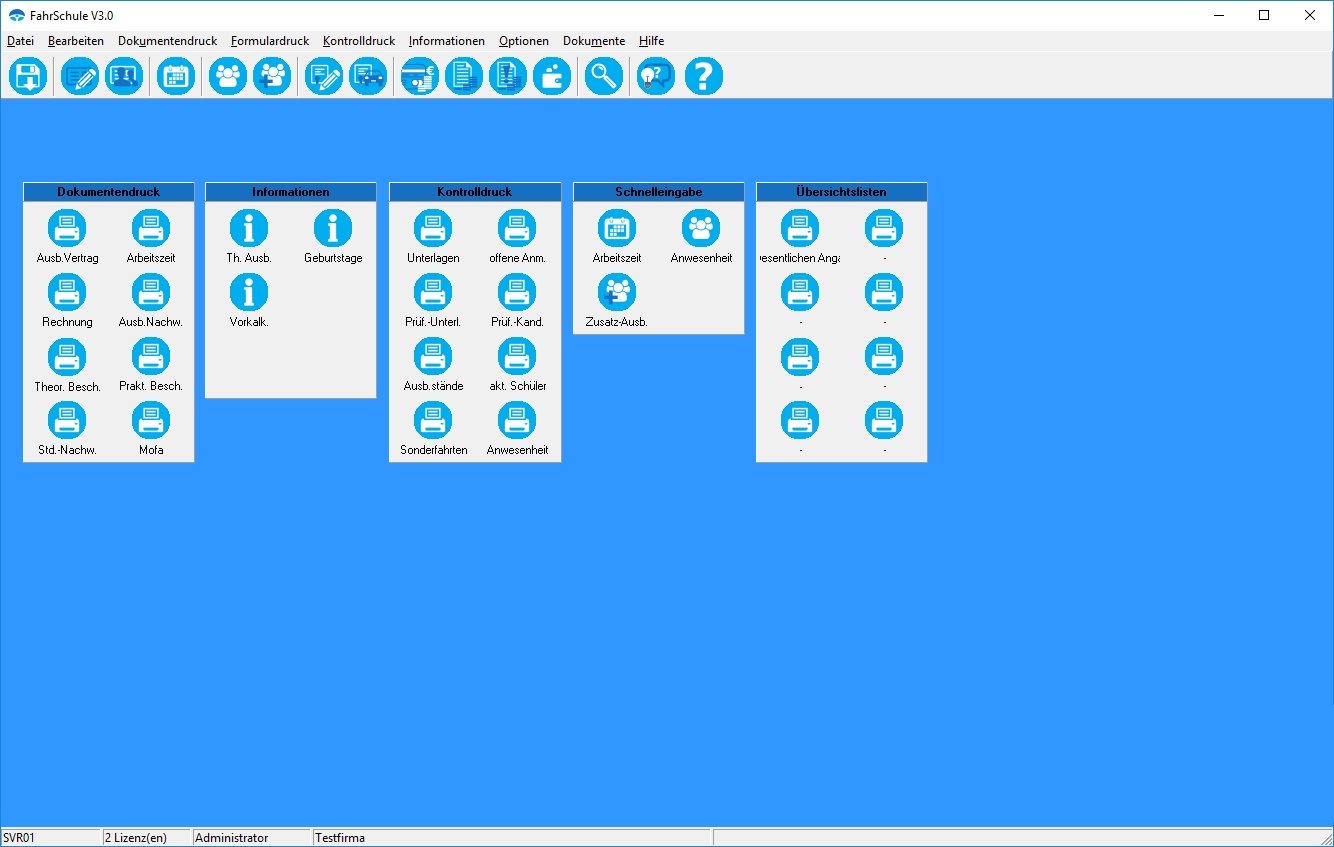Open the Optionen menu

pos(524,41)
